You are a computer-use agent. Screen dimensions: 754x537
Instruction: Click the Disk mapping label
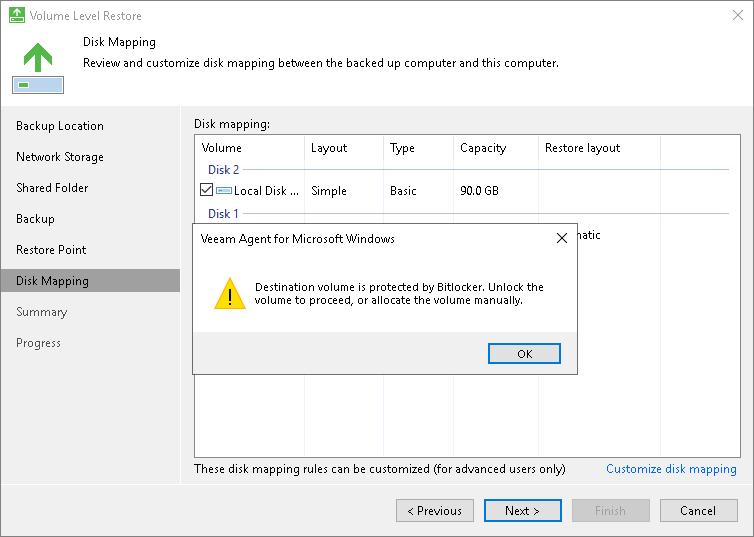coord(232,124)
